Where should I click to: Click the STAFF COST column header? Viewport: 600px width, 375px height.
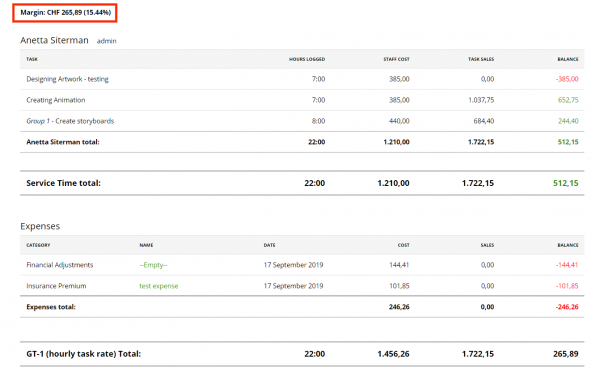(396, 59)
